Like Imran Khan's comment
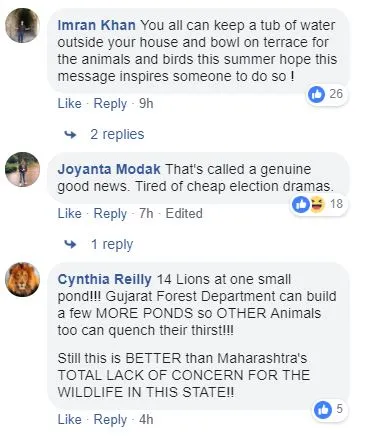Image resolution: width=376 pixels, height=440 pixels. 69,103
